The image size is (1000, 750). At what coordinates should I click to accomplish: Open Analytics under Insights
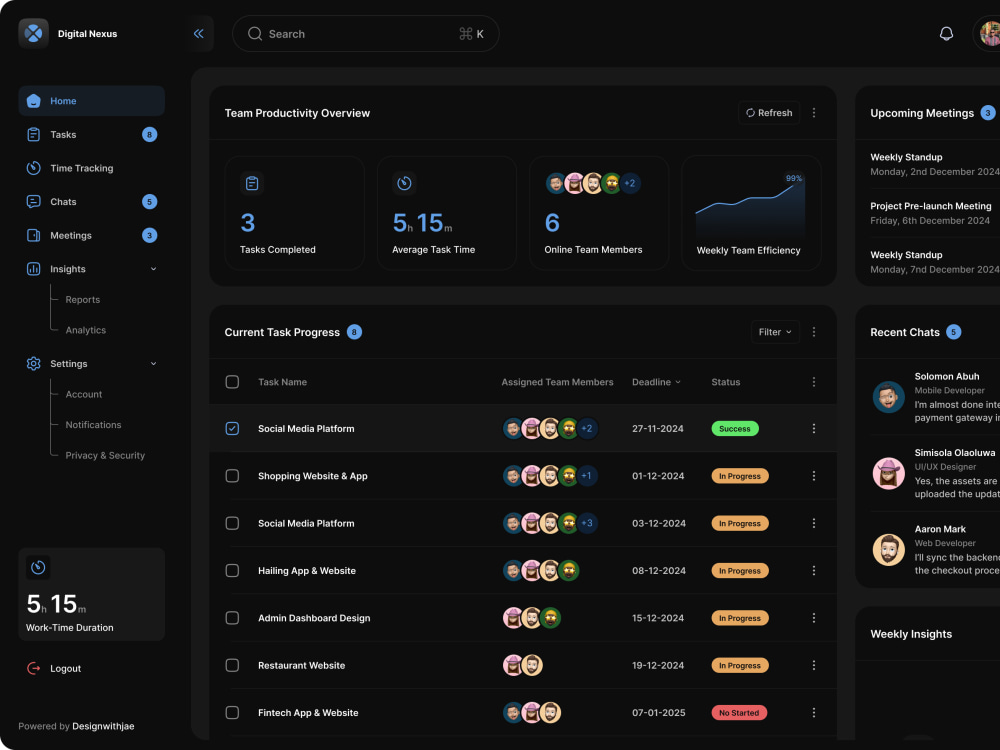pyautogui.click(x=85, y=330)
